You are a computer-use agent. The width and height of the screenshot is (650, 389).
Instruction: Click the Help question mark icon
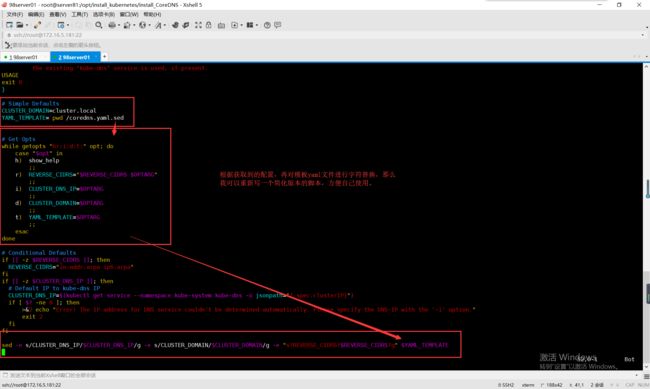pyautogui.click(x=267, y=25)
